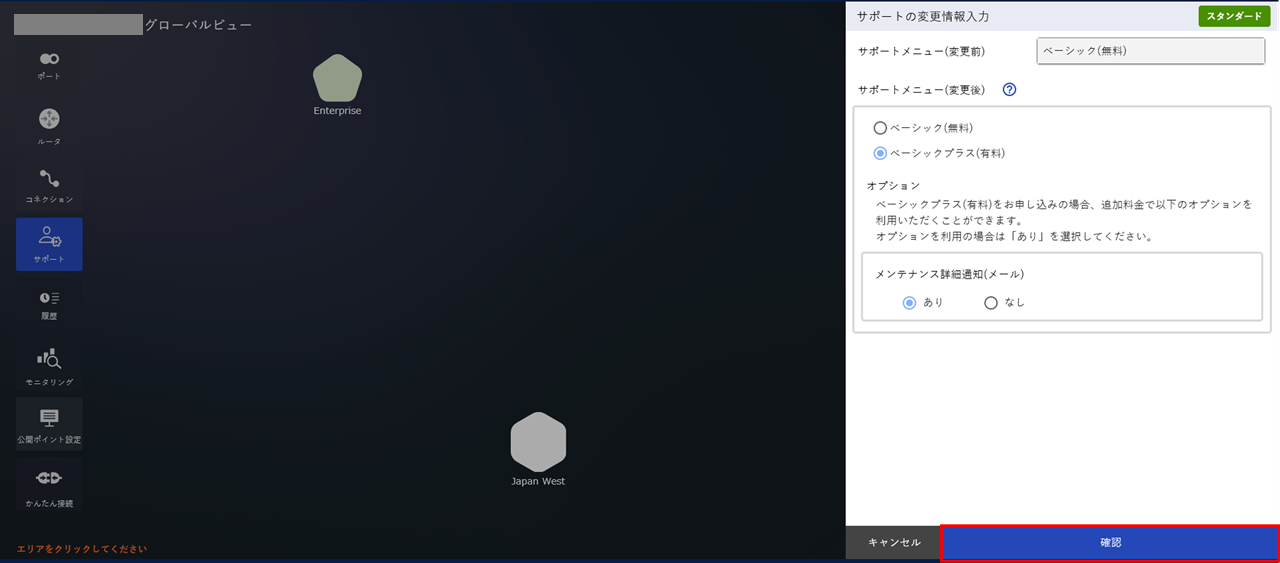Click the グローバルビュー title text

[x=198, y=25]
